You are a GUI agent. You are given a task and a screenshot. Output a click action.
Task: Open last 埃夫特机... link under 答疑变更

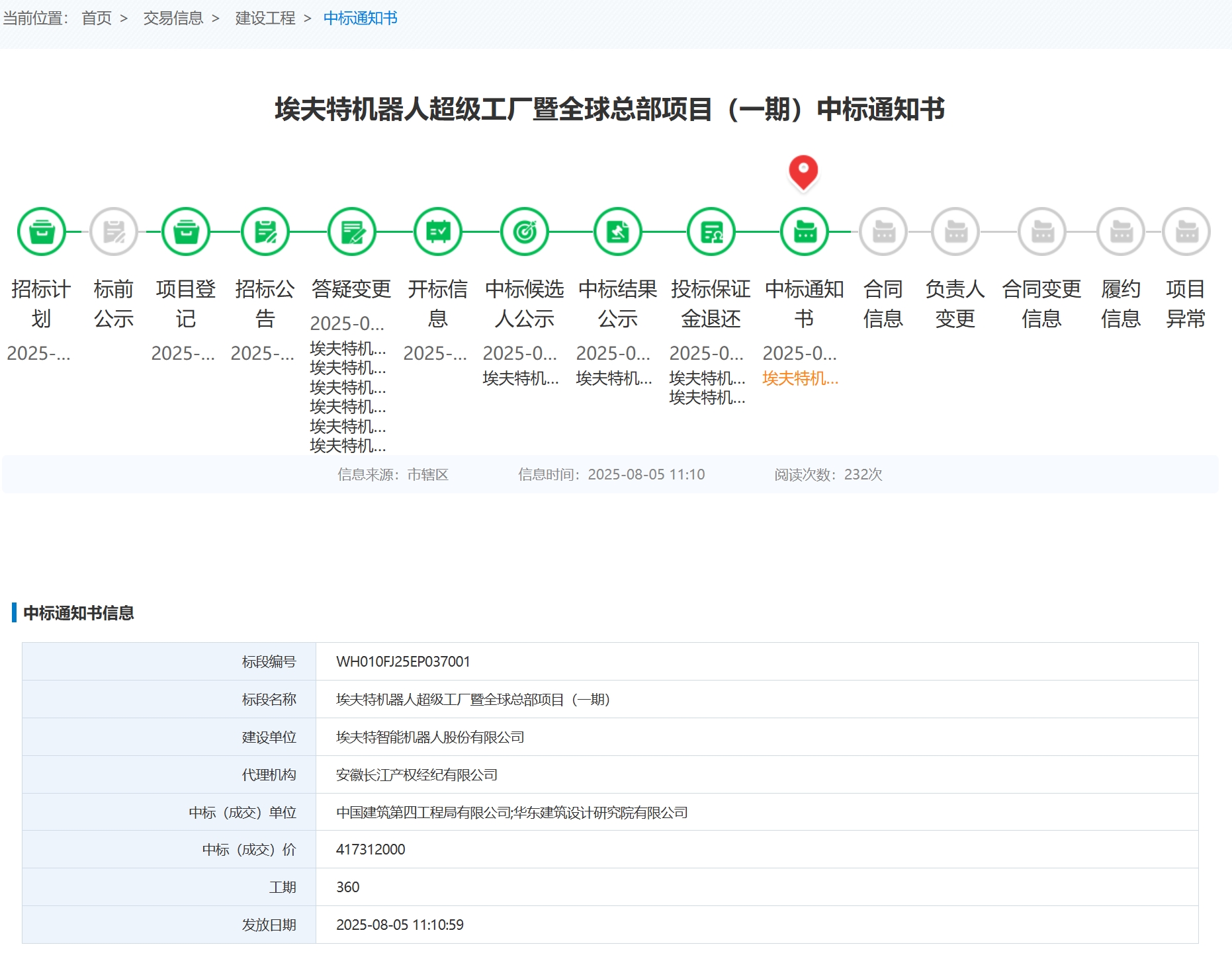pos(348,446)
